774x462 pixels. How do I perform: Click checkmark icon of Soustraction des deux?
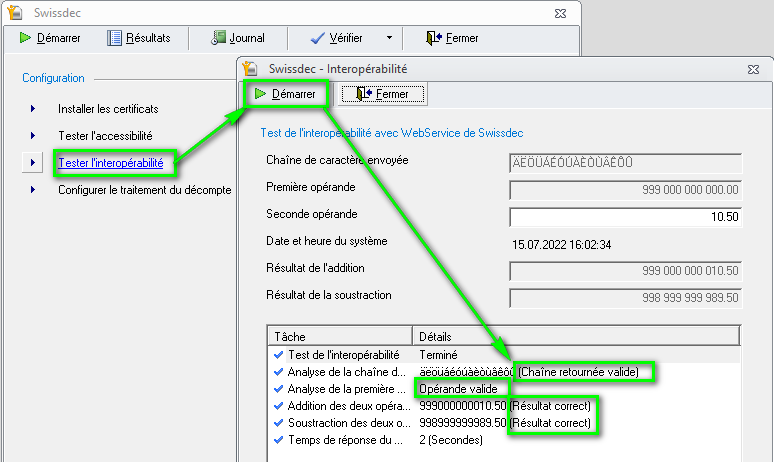278,423
